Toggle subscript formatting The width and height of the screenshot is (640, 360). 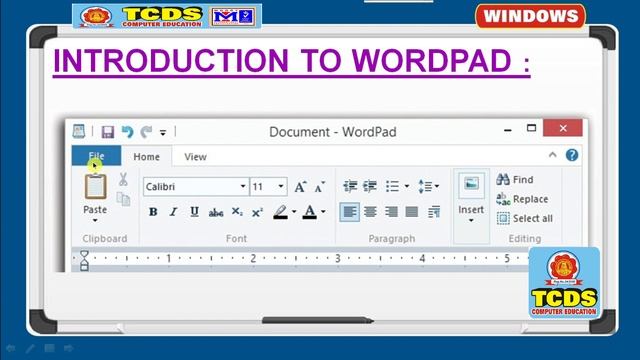pyautogui.click(x=237, y=212)
